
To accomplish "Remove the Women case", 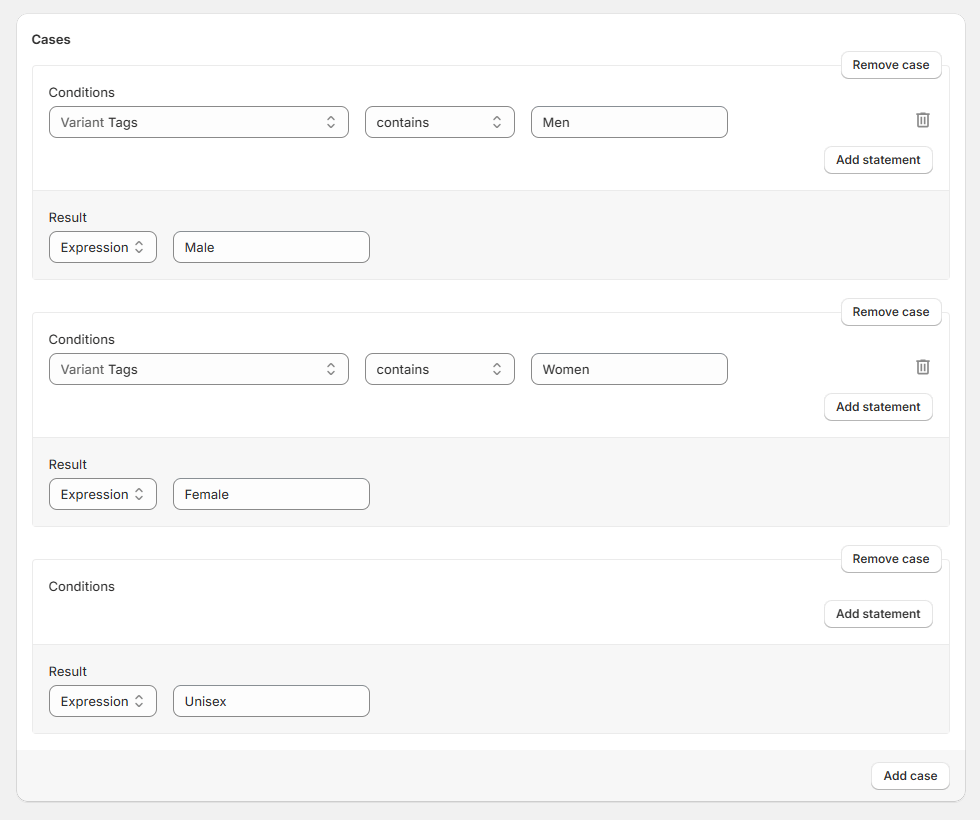I will [890, 311].
